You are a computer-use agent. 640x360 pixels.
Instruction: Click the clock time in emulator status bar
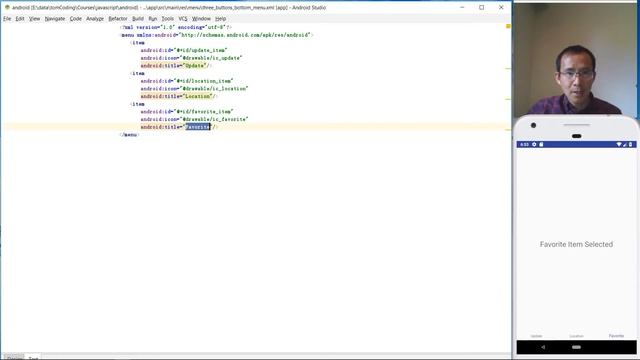[x=524, y=144]
